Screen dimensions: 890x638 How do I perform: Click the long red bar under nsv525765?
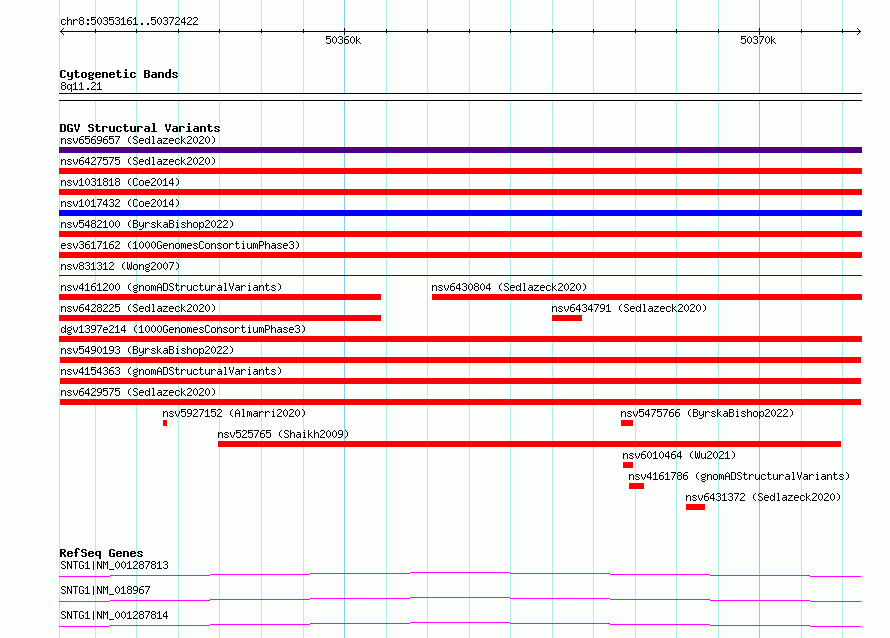(x=529, y=444)
